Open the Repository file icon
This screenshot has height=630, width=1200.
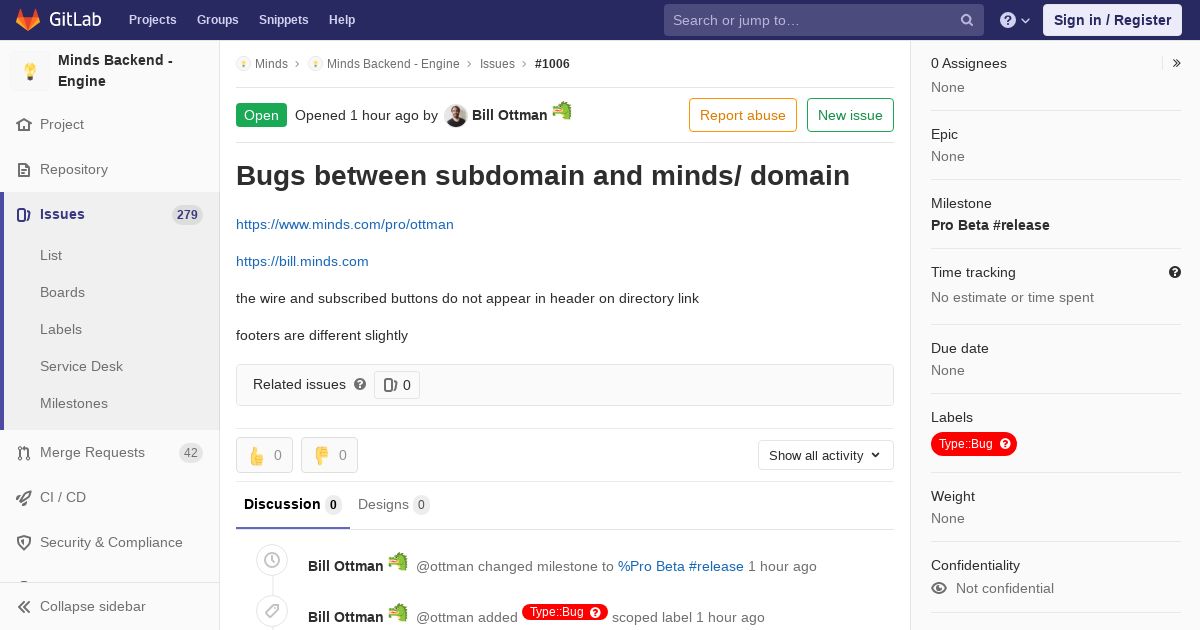(x=24, y=170)
